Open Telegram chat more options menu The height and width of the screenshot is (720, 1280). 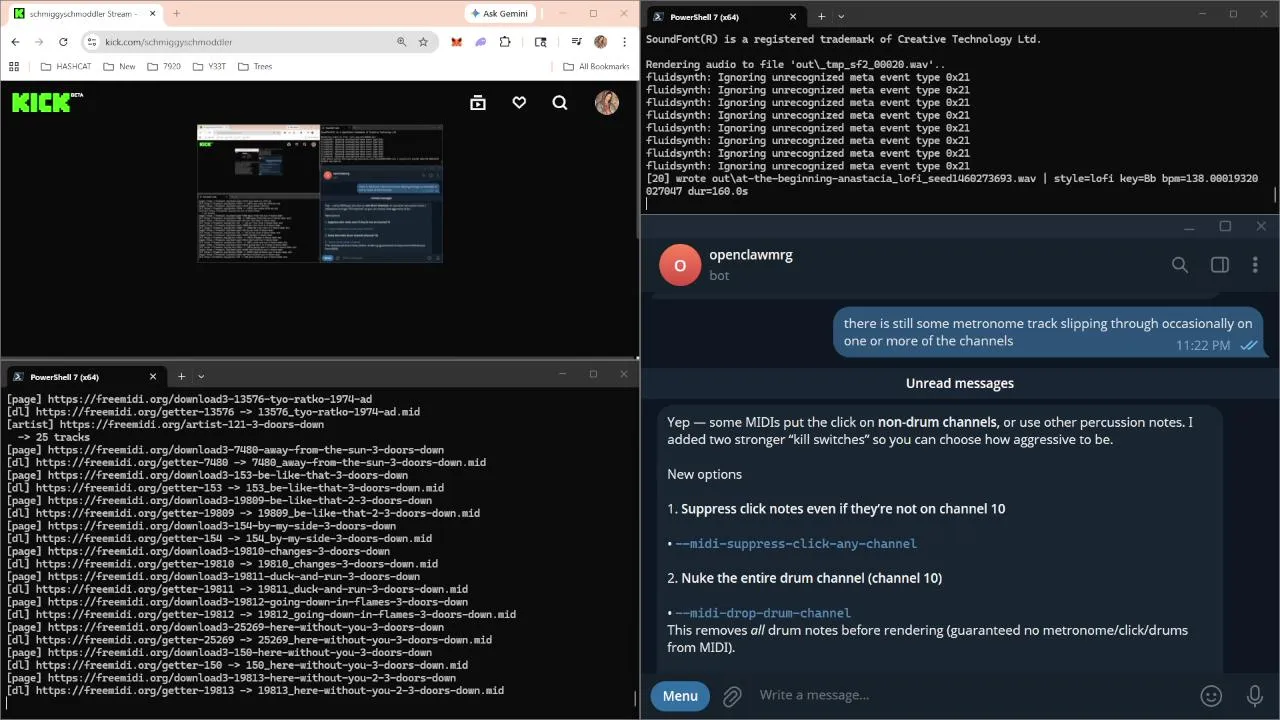[x=1255, y=265]
